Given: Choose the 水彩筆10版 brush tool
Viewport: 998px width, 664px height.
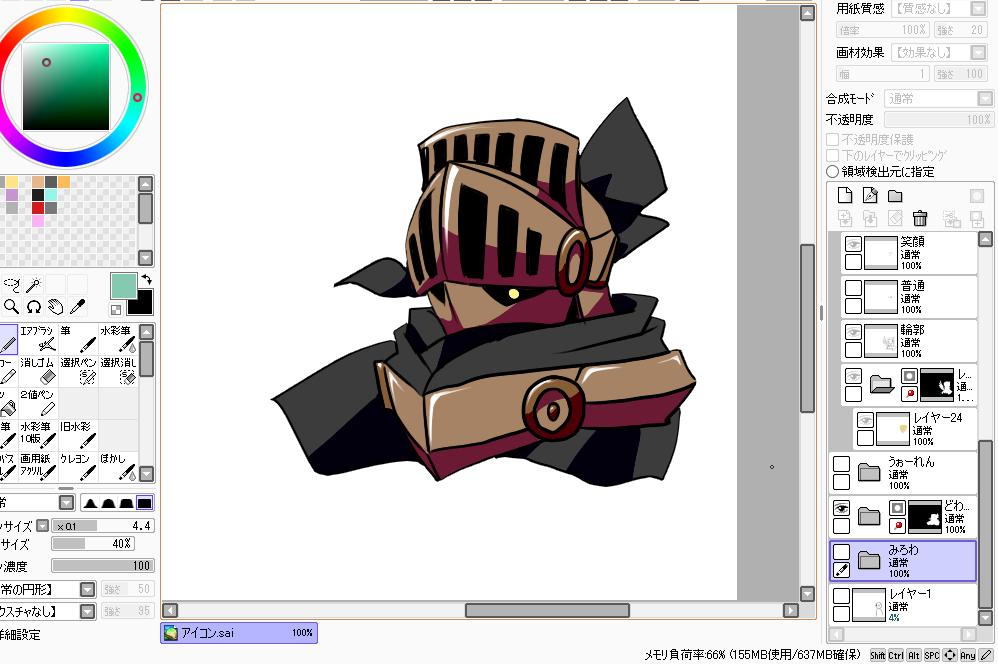Looking at the screenshot, I should click(38, 434).
